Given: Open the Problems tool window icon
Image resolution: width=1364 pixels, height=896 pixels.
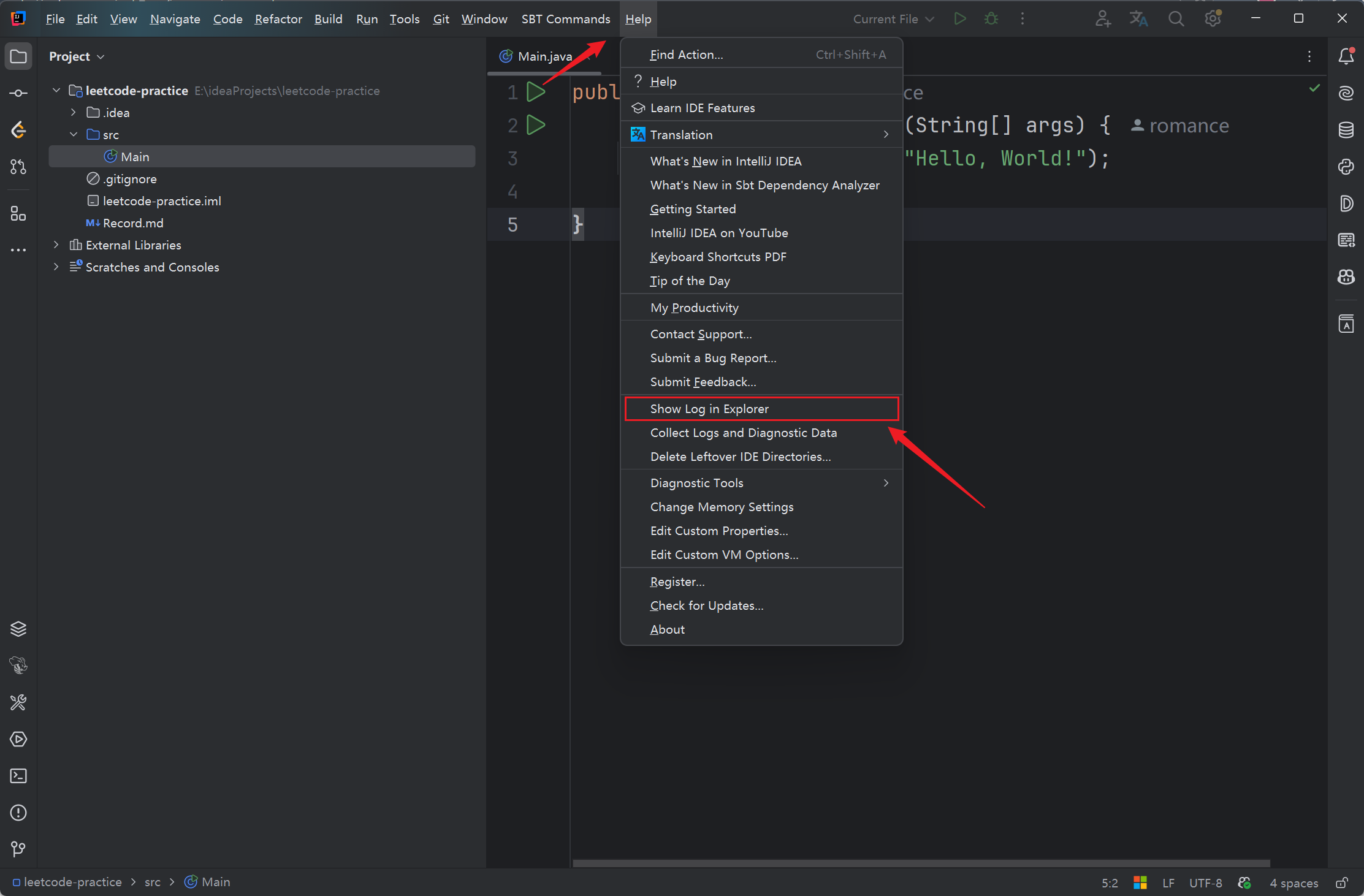Looking at the screenshot, I should point(18,813).
